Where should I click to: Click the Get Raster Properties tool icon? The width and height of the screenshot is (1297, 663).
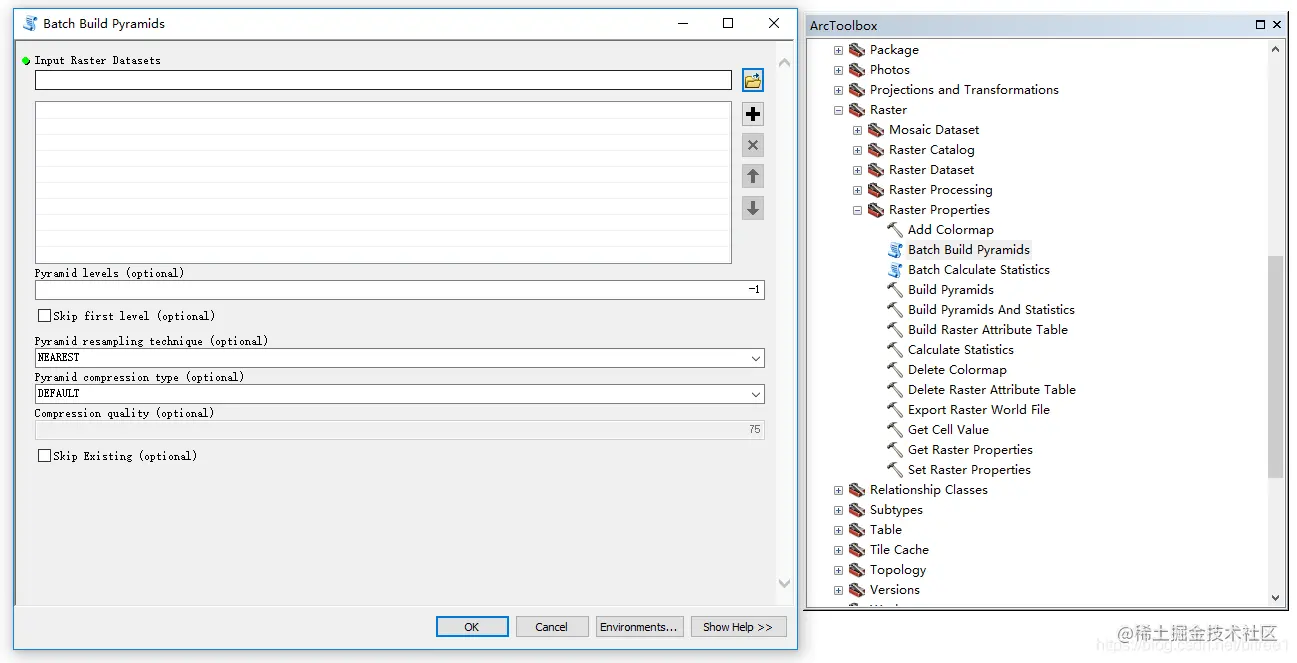click(x=895, y=450)
